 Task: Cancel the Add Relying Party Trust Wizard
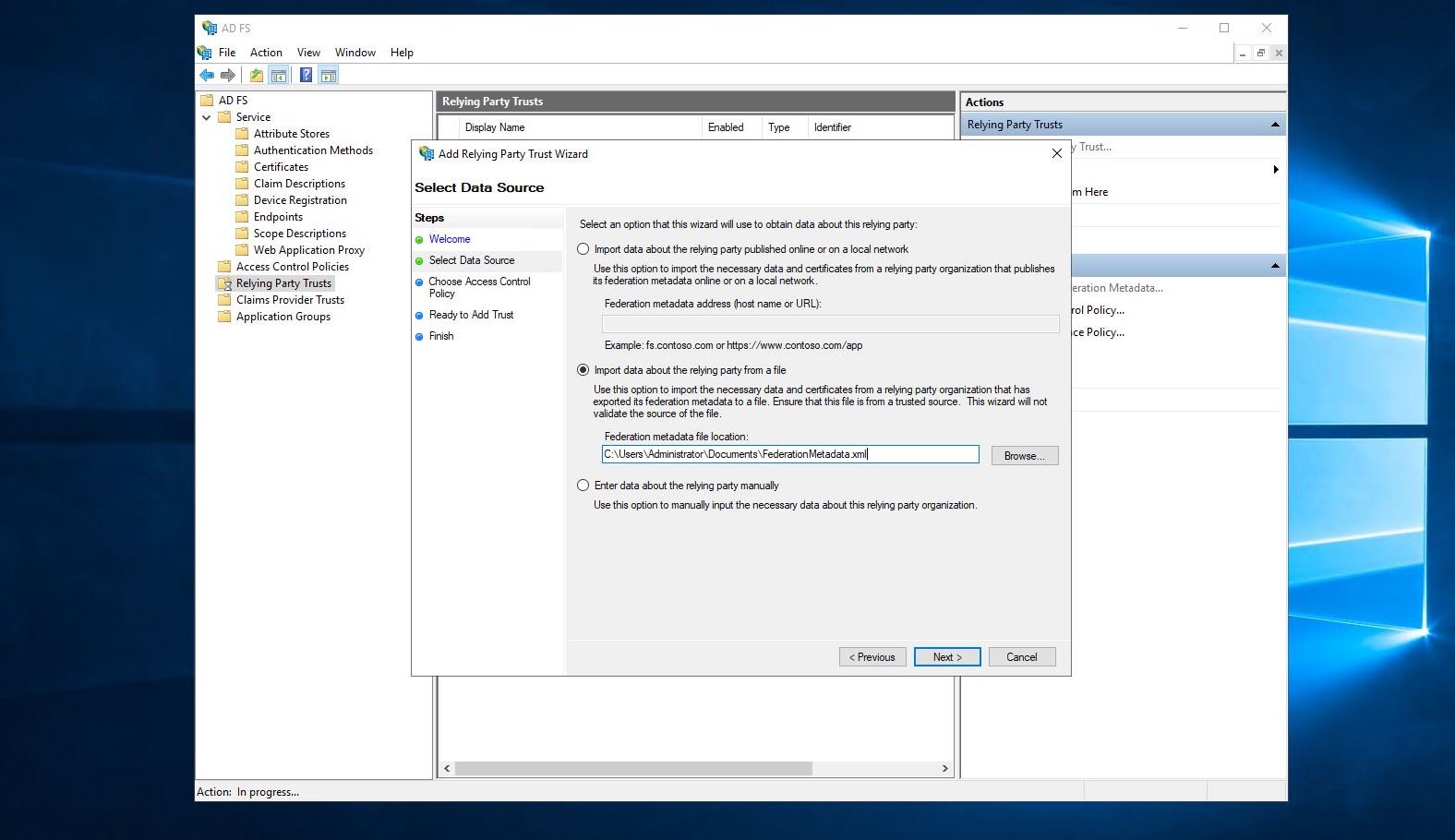click(1022, 657)
